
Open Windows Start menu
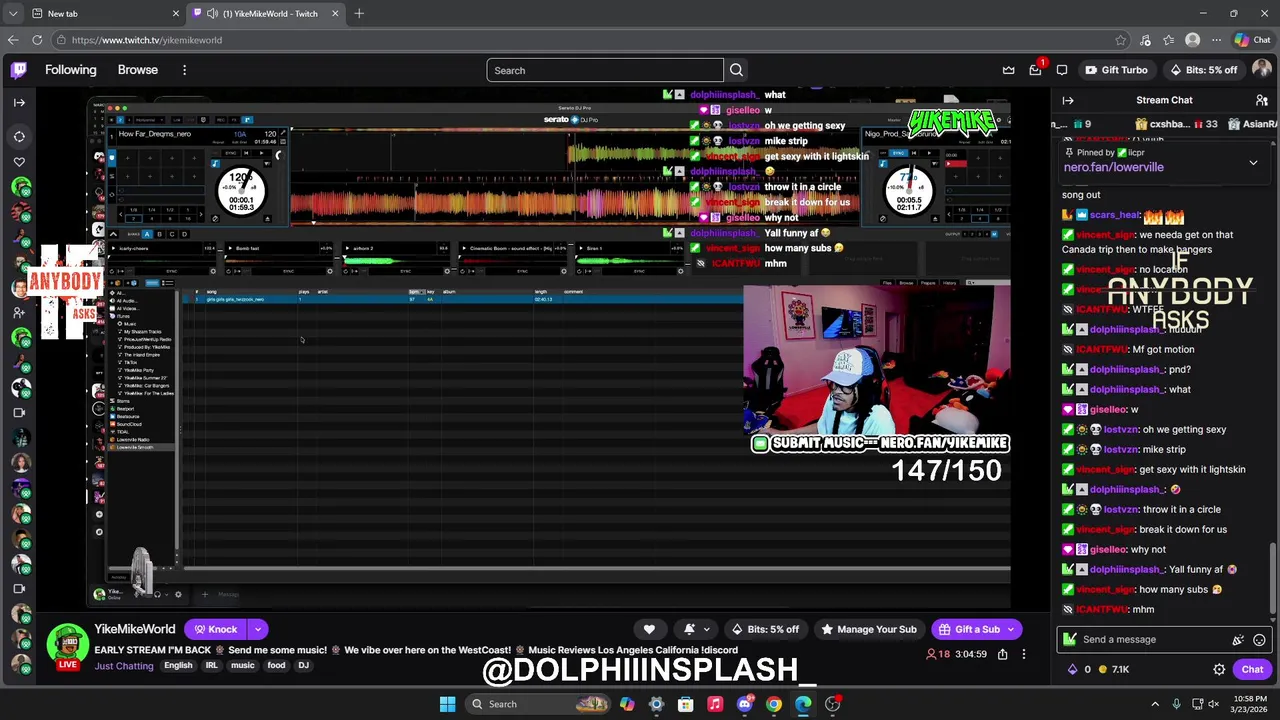(448, 704)
